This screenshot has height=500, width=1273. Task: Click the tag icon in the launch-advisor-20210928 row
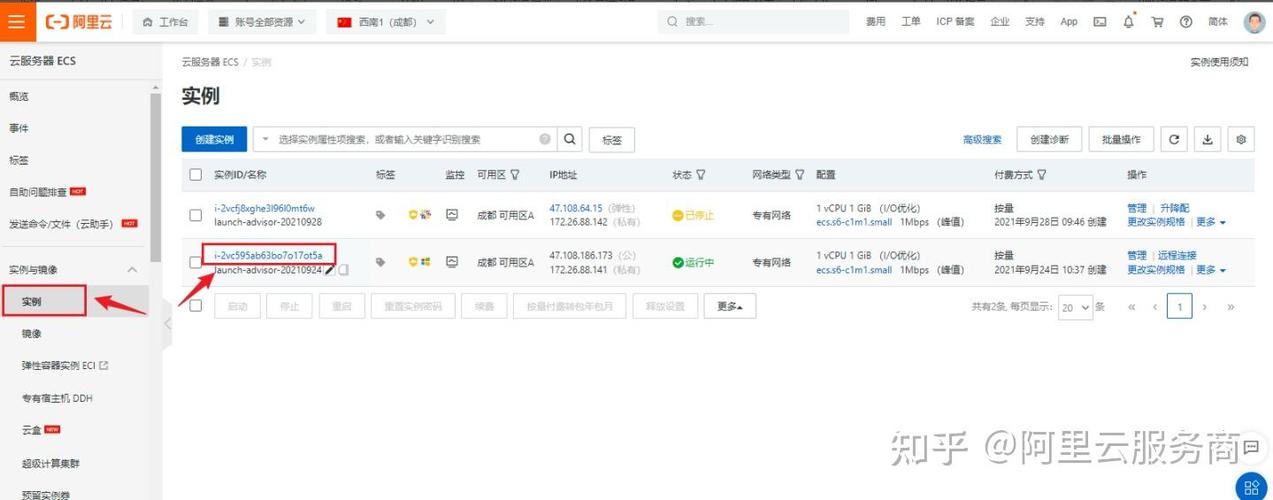[x=380, y=215]
